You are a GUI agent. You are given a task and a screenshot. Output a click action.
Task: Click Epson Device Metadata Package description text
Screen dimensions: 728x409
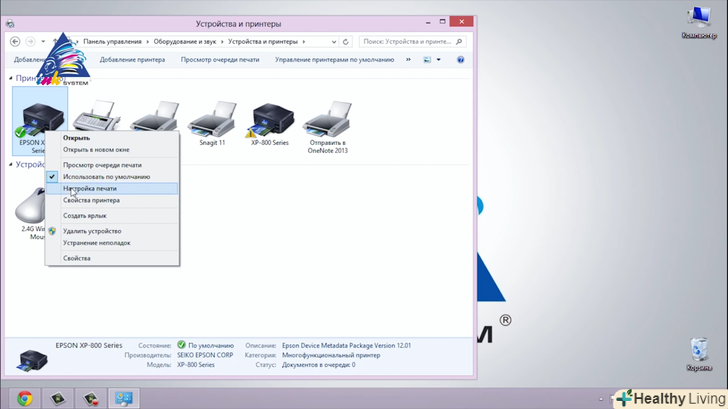346,345
